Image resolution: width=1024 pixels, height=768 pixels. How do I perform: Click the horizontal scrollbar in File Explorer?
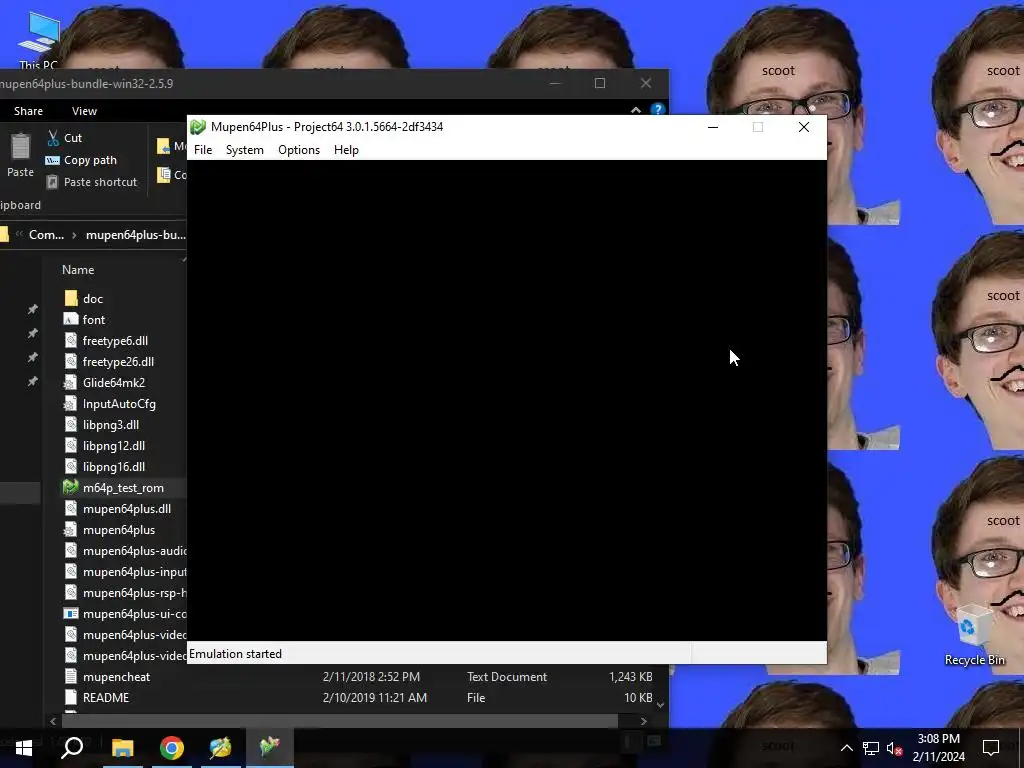click(340, 721)
